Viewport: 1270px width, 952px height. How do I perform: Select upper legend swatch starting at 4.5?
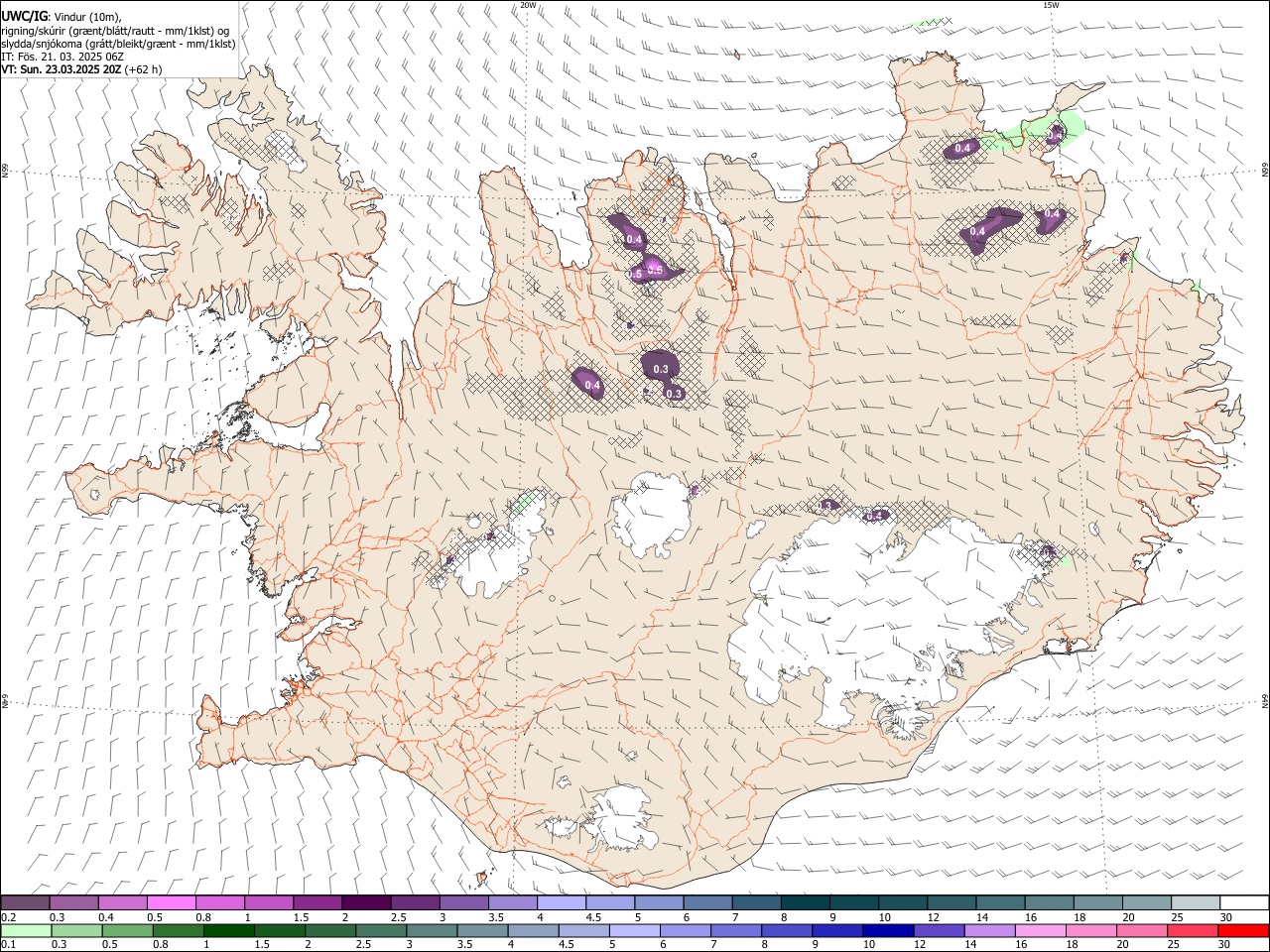click(x=609, y=902)
